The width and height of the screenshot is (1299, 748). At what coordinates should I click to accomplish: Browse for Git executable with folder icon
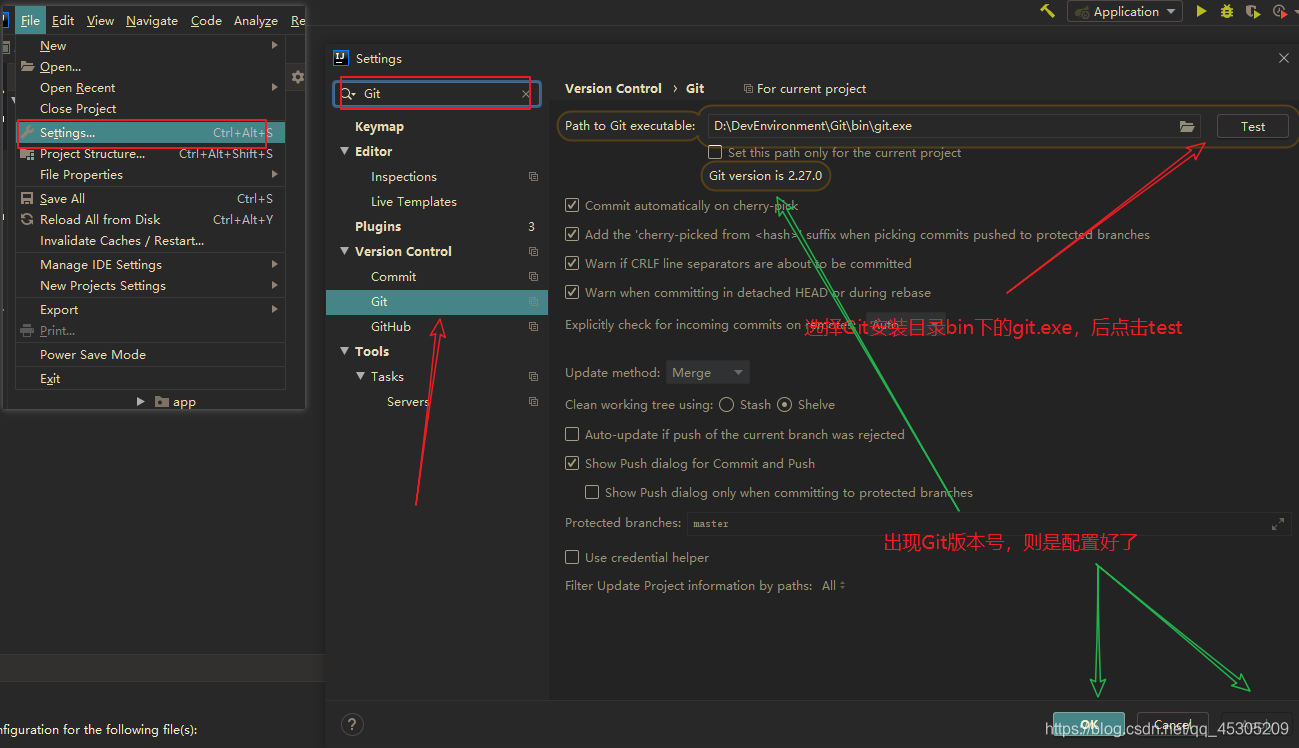pyautogui.click(x=1187, y=126)
